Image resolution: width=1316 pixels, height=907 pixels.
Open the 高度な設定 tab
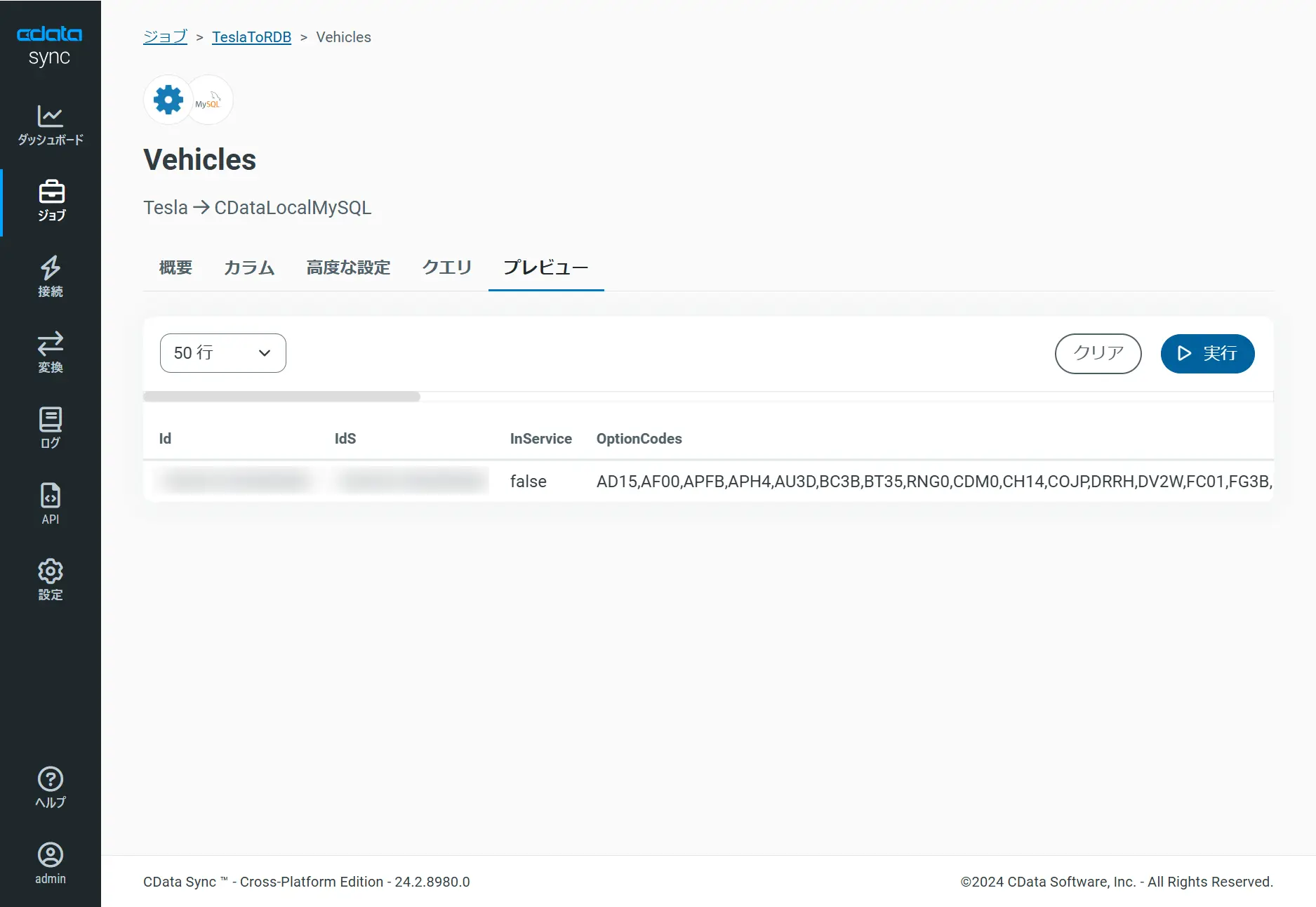point(348,267)
